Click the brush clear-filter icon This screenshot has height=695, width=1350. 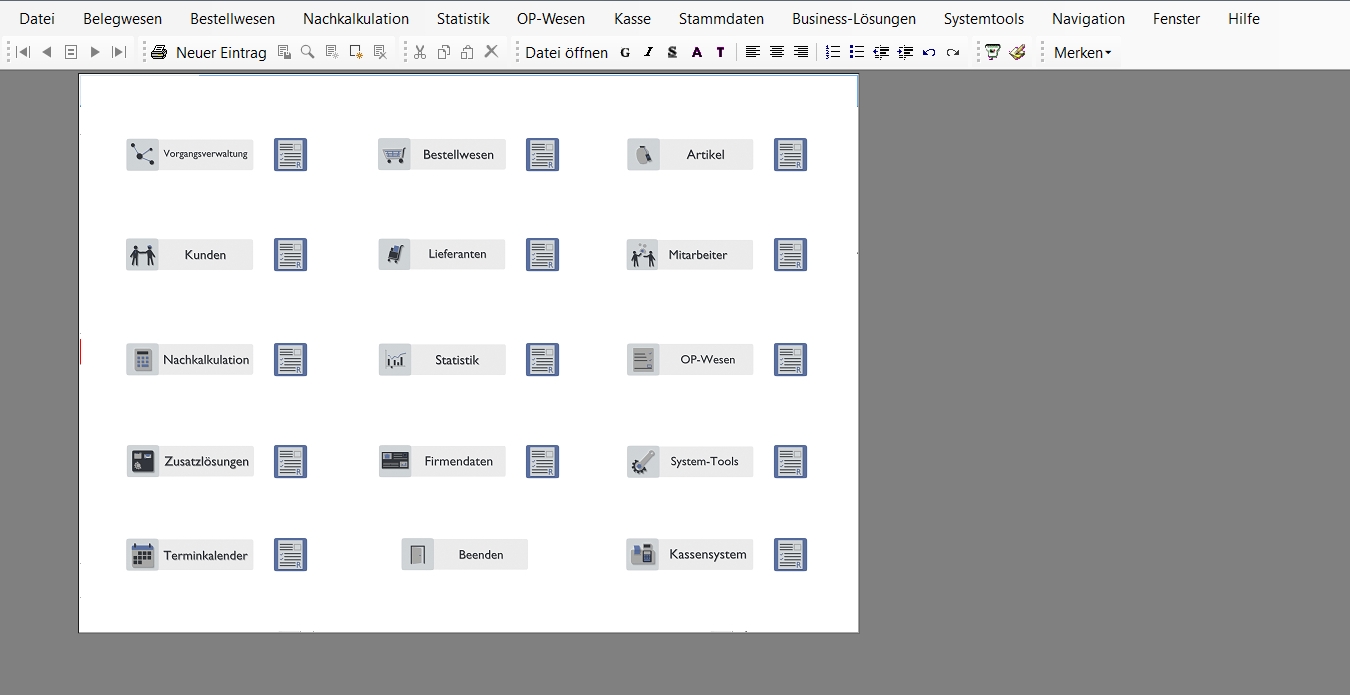pyautogui.click(x=1018, y=52)
